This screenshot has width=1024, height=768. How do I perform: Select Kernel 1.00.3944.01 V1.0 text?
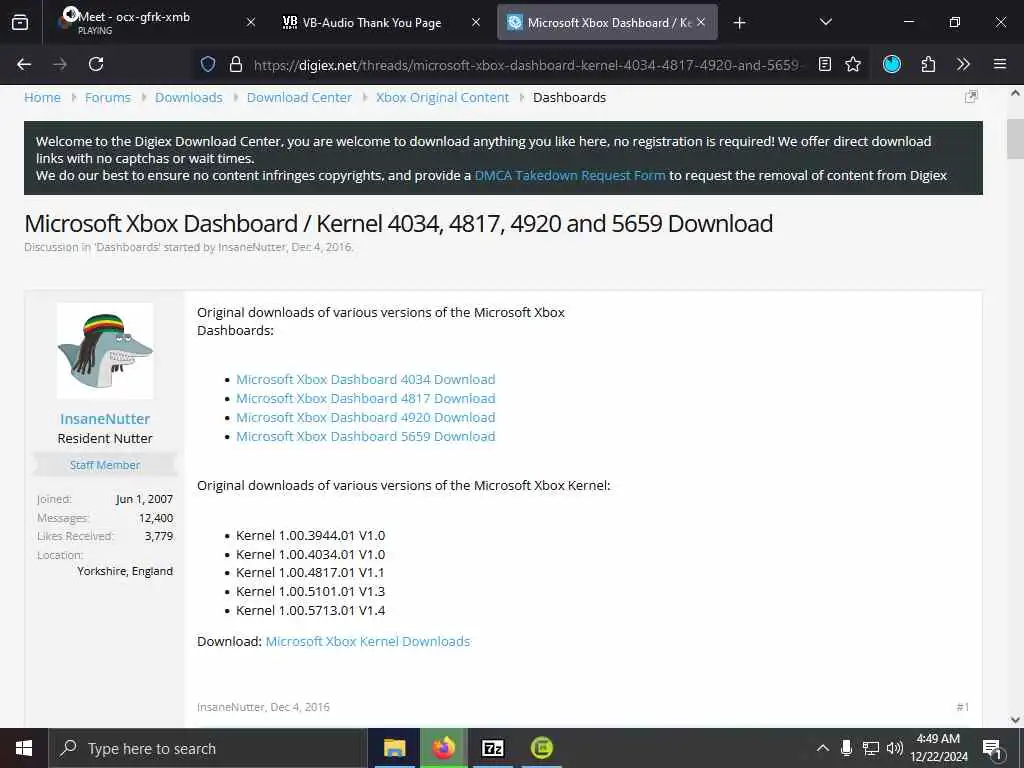coord(311,536)
